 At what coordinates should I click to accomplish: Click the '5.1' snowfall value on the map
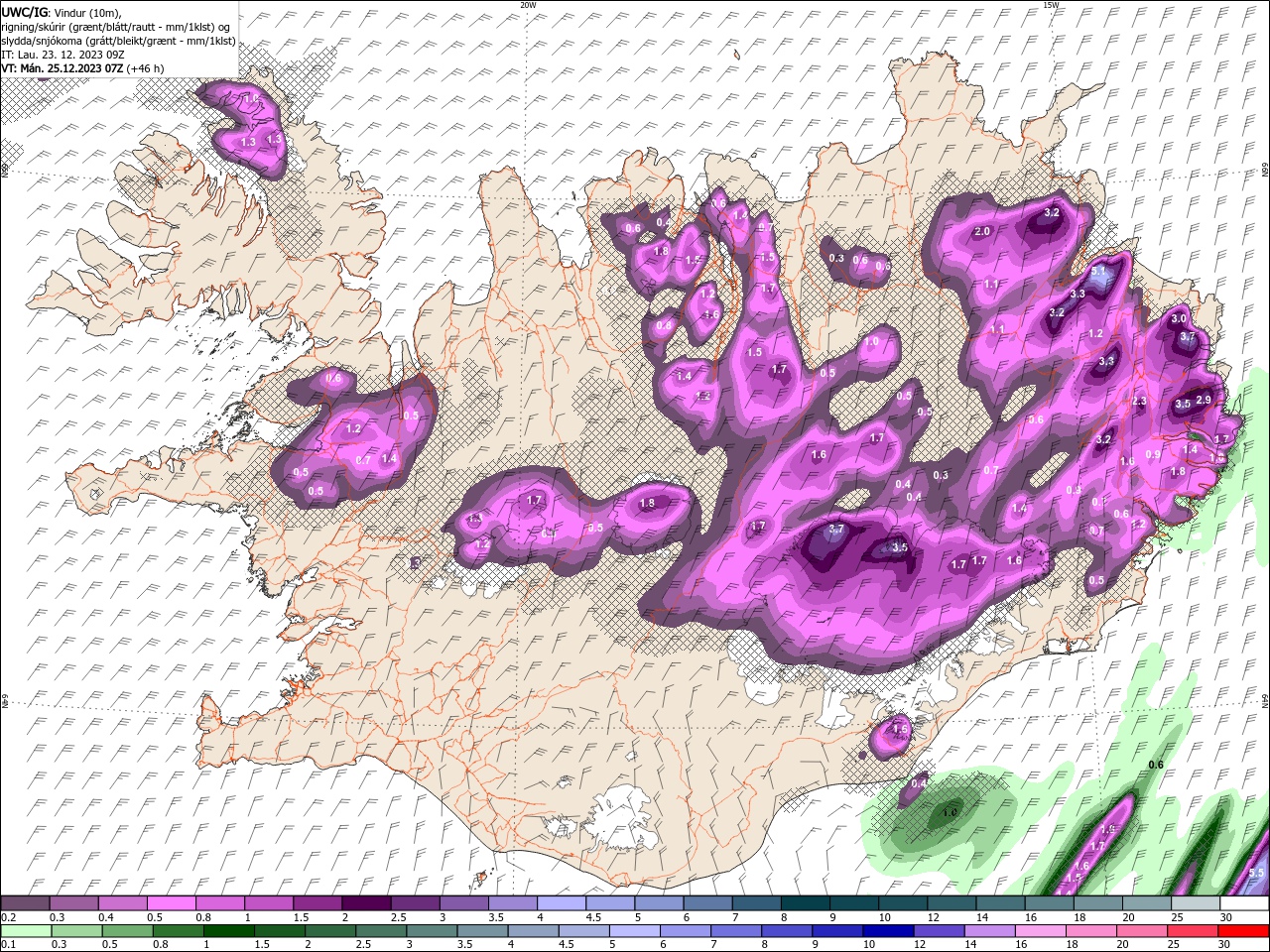pos(1098,271)
